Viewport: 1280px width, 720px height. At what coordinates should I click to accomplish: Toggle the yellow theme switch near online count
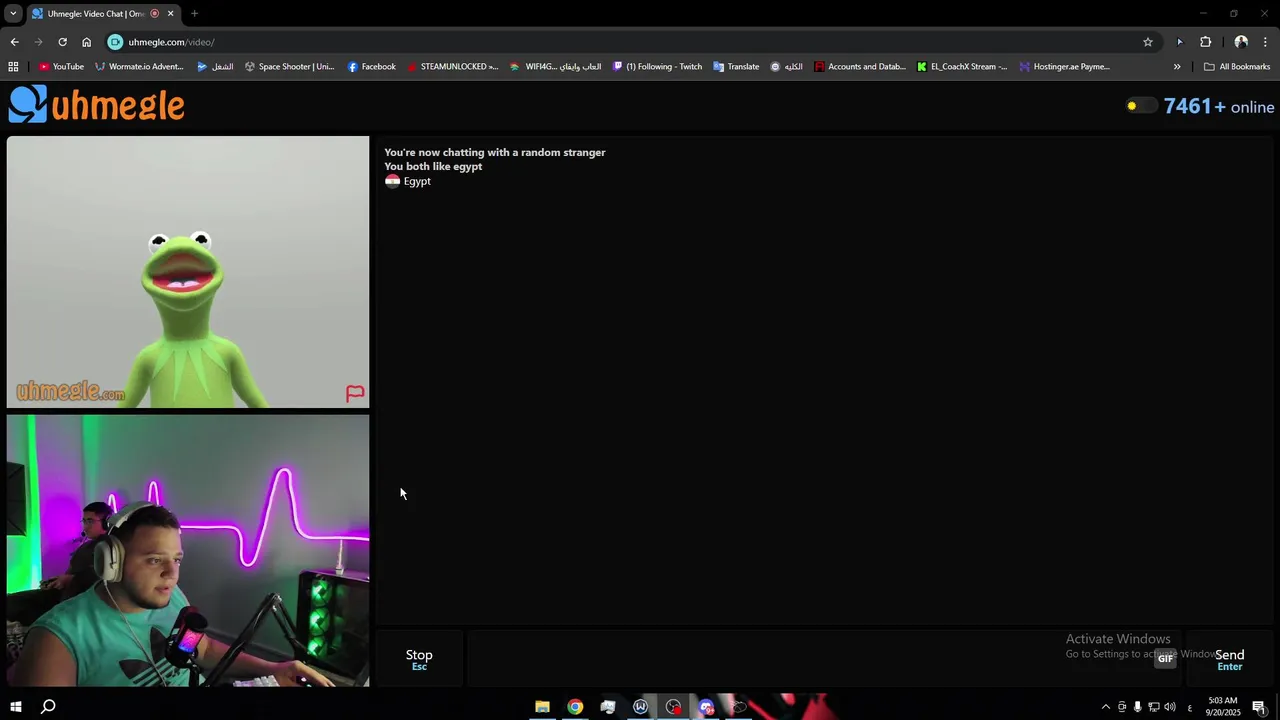coord(1140,106)
